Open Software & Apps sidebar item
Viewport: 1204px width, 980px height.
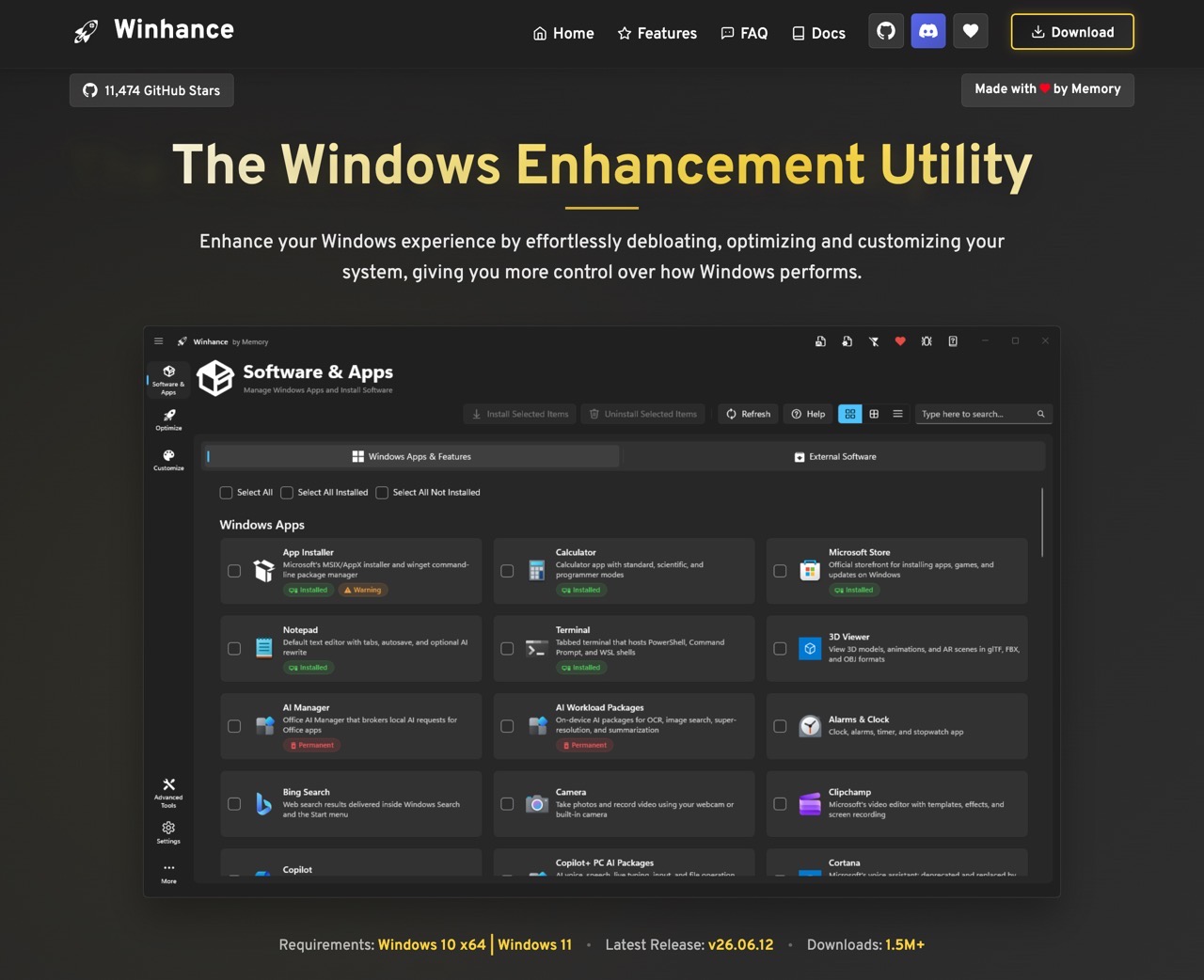[x=168, y=380]
